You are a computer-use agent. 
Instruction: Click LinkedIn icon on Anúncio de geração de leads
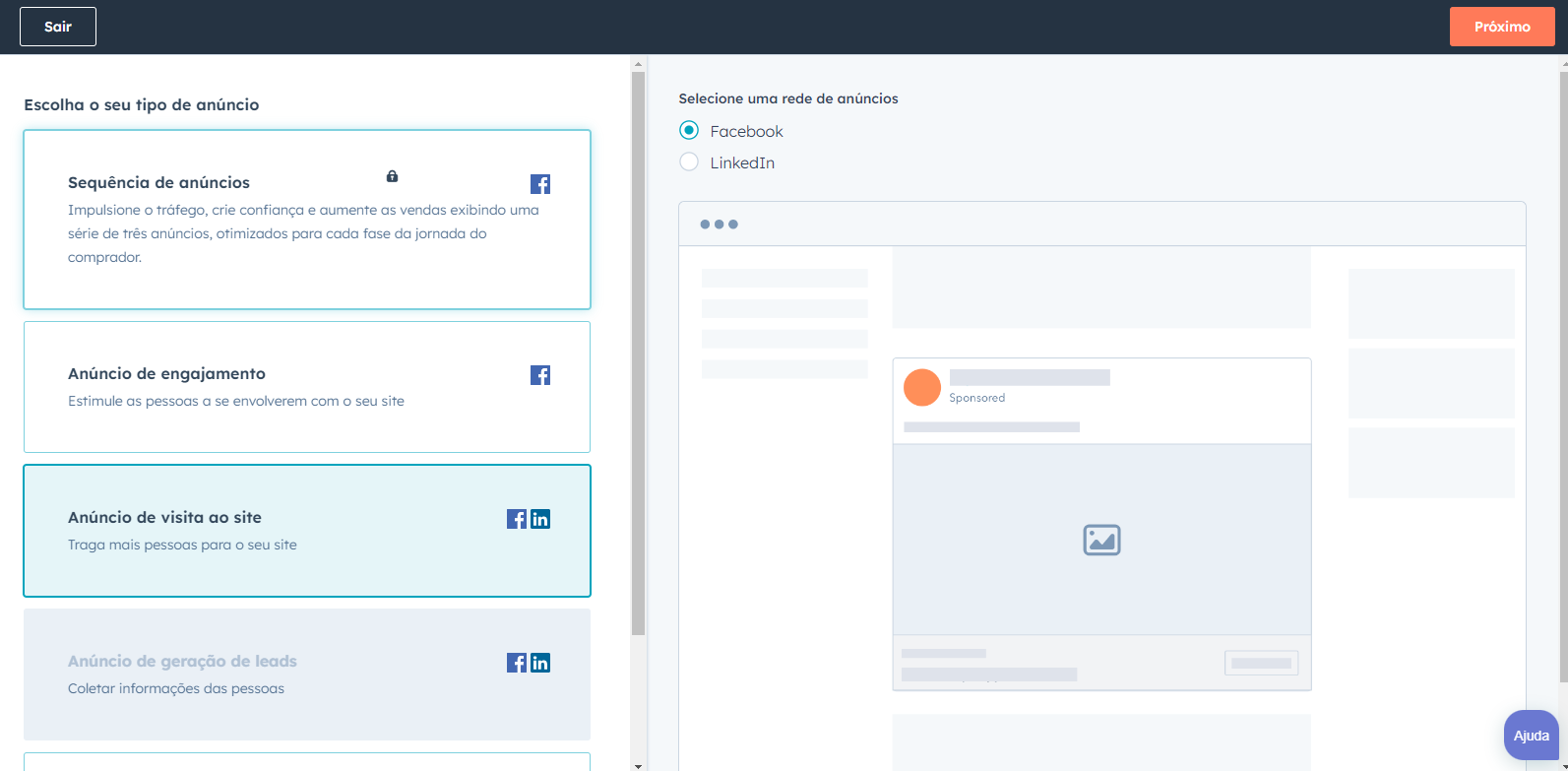540,663
